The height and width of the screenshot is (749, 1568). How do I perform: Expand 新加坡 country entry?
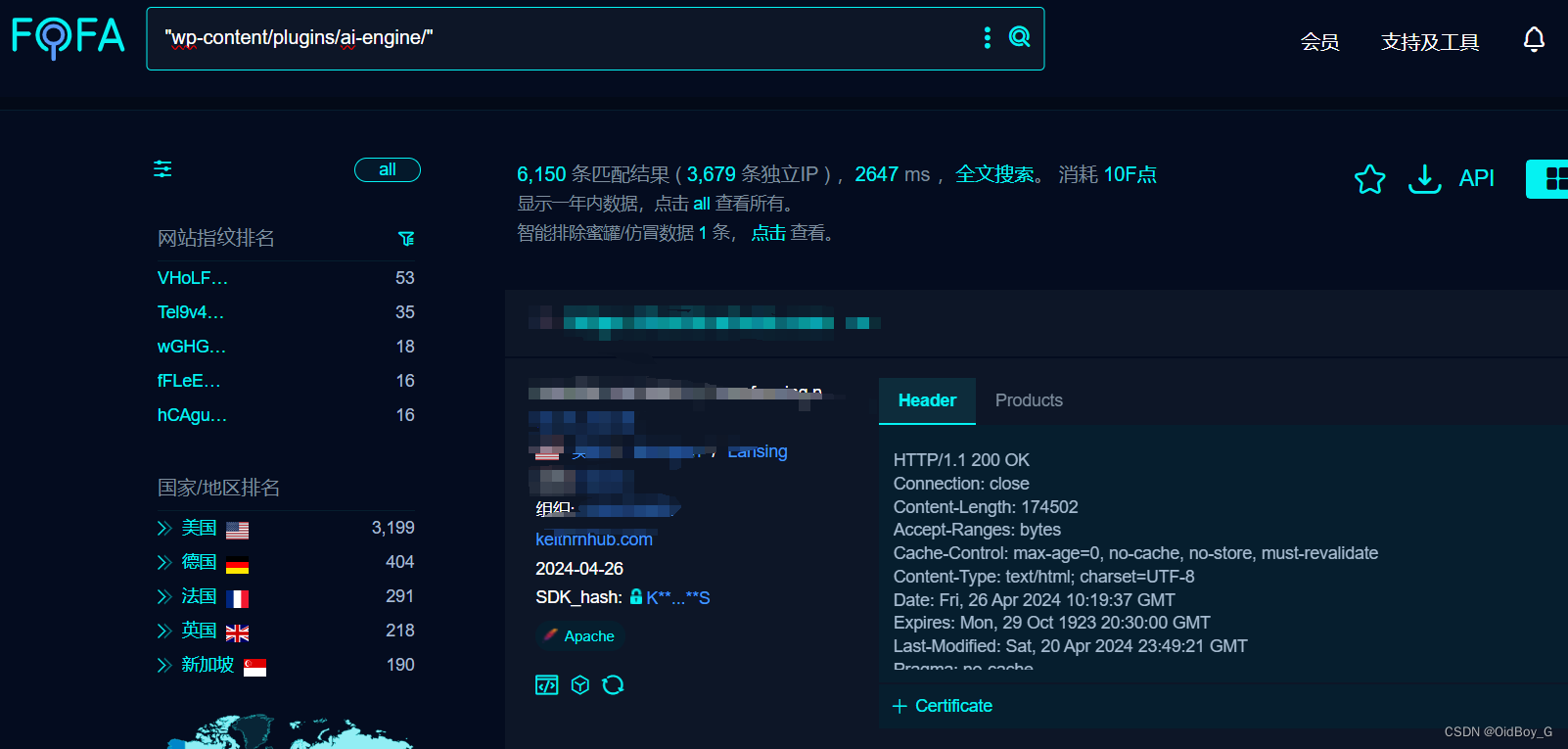click(164, 666)
